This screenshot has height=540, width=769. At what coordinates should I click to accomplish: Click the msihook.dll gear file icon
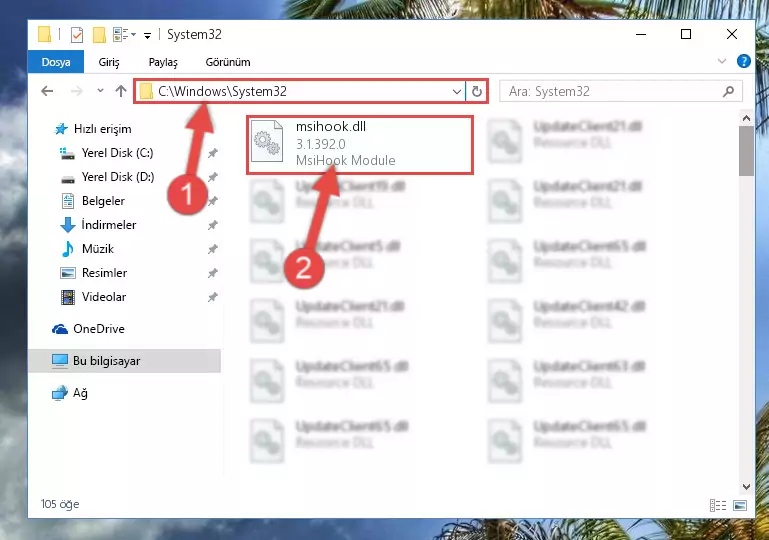[267, 141]
